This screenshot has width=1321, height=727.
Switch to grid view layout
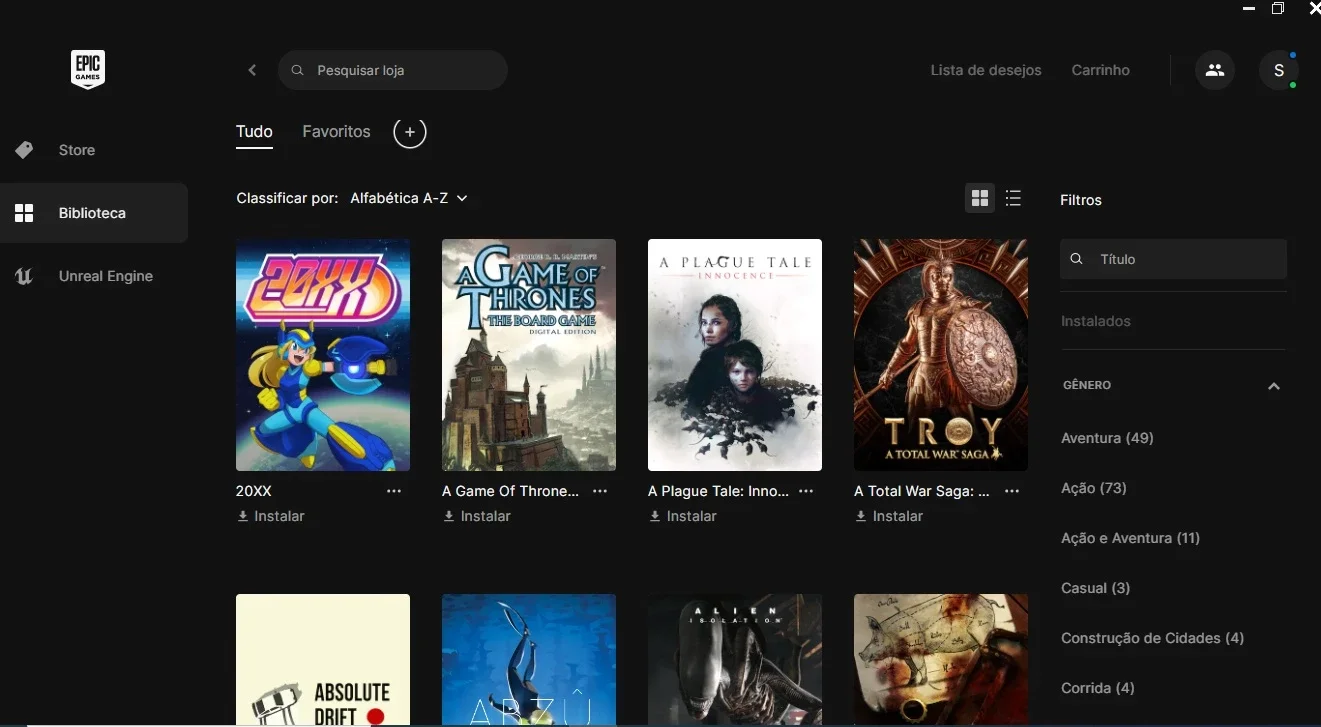point(980,198)
